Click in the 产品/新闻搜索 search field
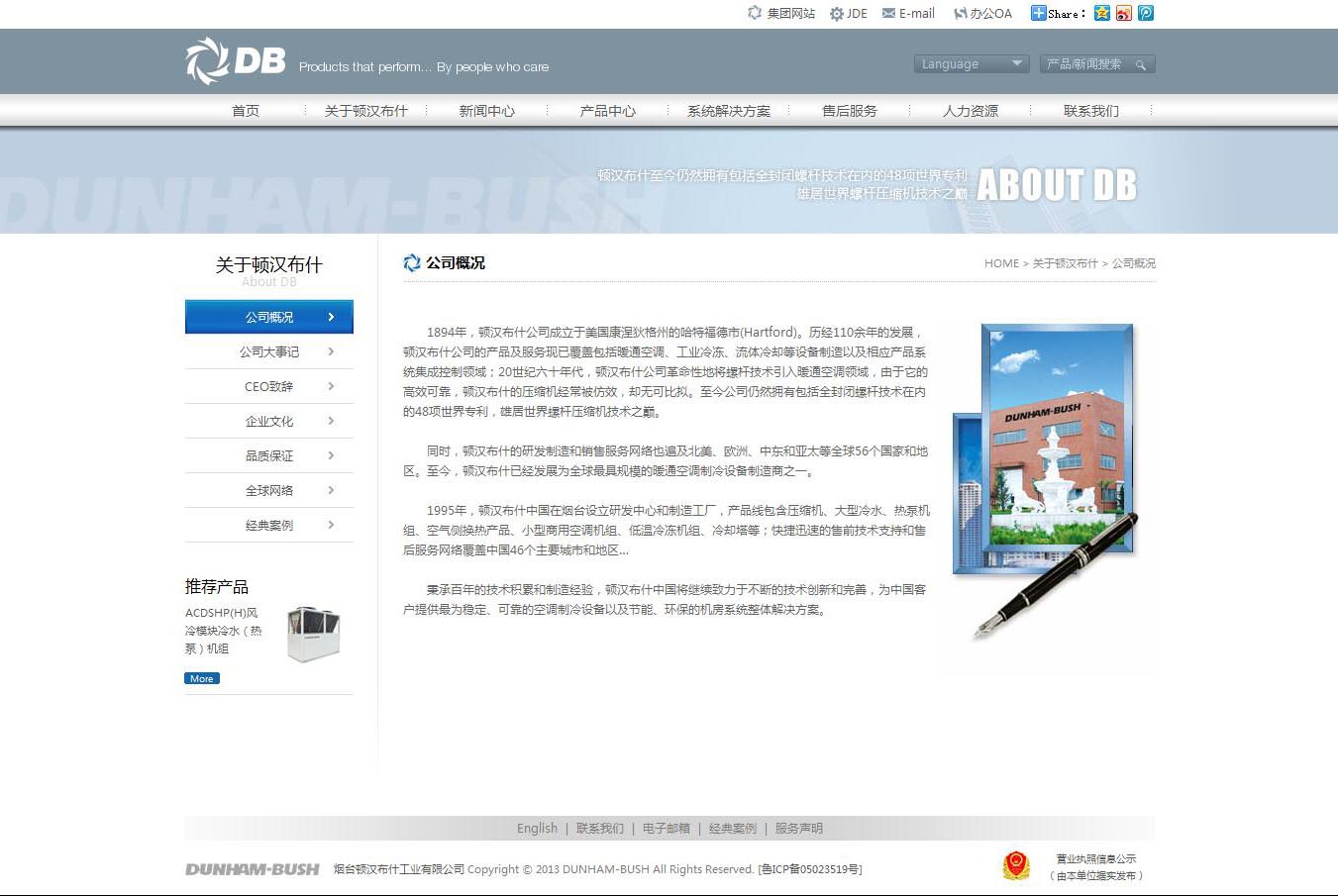Screen dimensions: 1338x896 tap(1084, 64)
